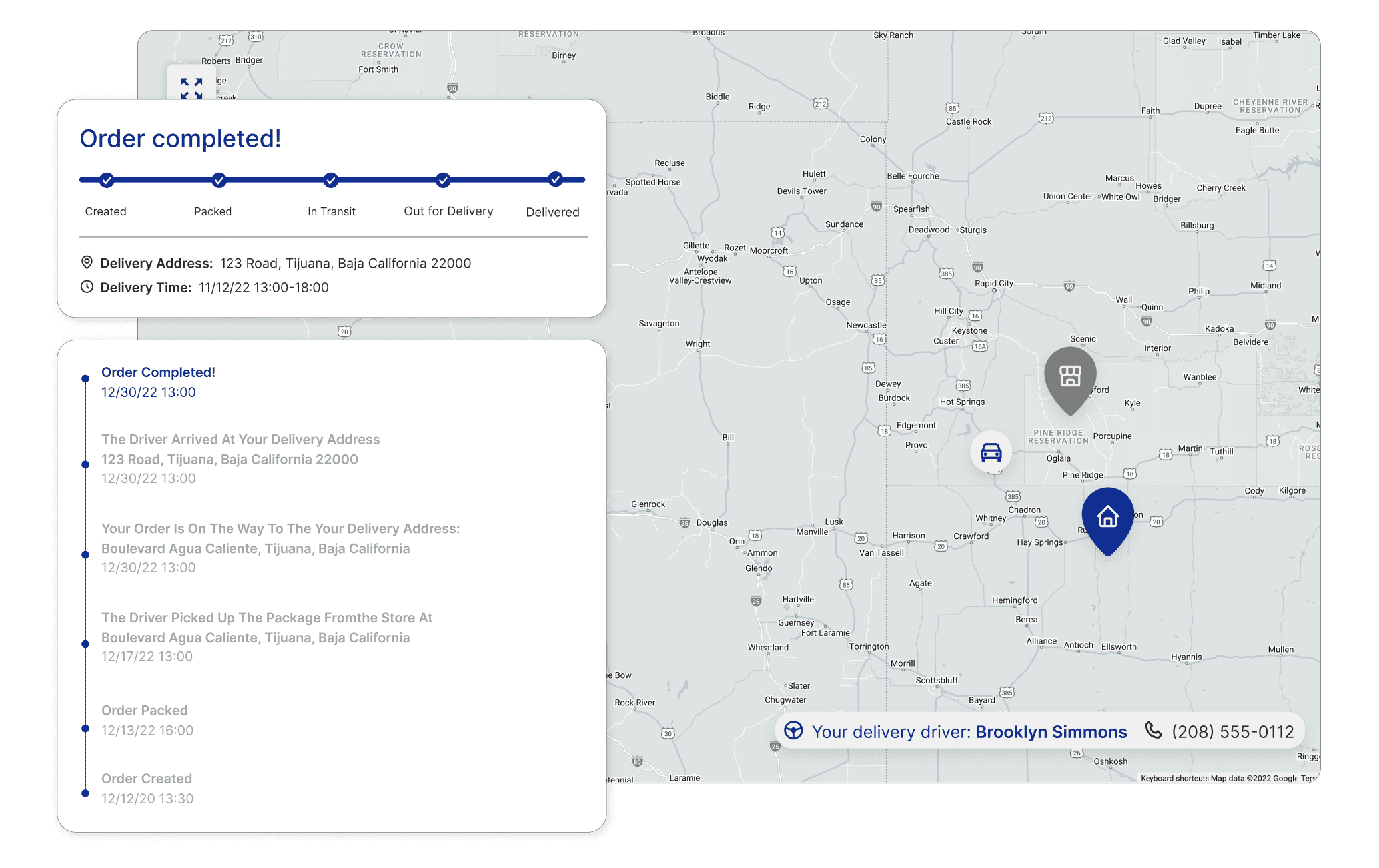Click the delivery address 123 Road, Tijuana text
Viewport: 1379px width, 868px height.
tap(345, 264)
